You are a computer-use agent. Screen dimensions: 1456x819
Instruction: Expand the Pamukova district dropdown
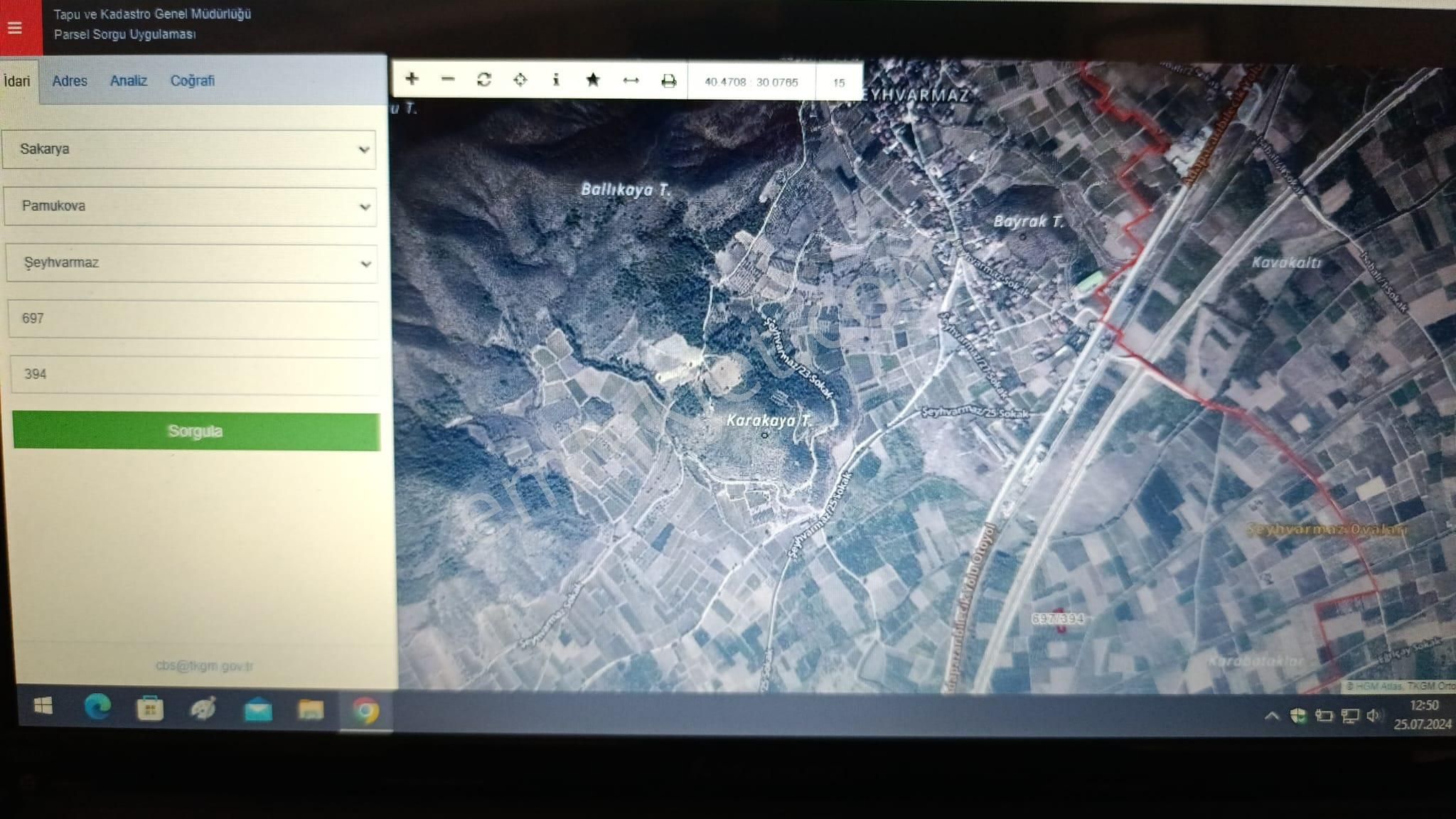point(191,206)
